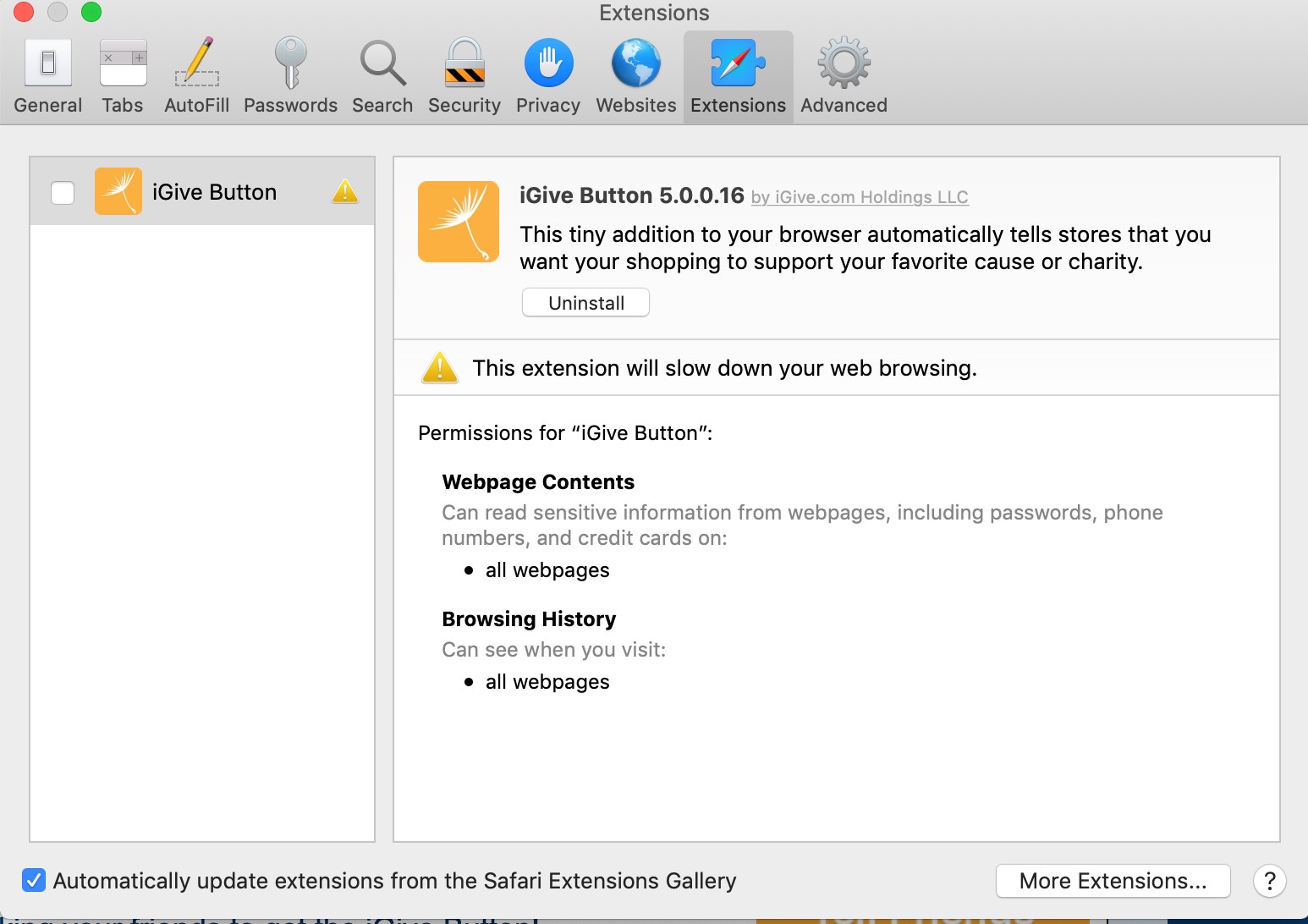
Task: Click the slow down web browsing warning text
Action: pyautogui.click(x=724, y=368)
